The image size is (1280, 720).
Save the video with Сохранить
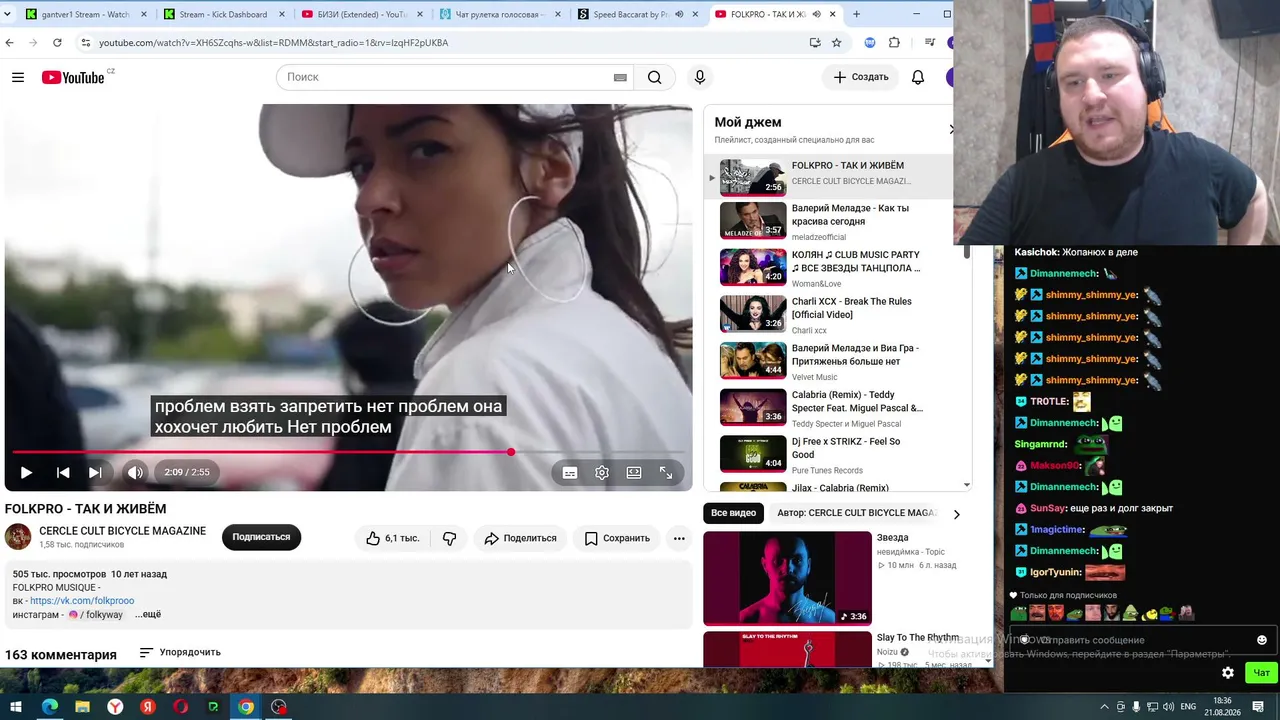(617, 538)
